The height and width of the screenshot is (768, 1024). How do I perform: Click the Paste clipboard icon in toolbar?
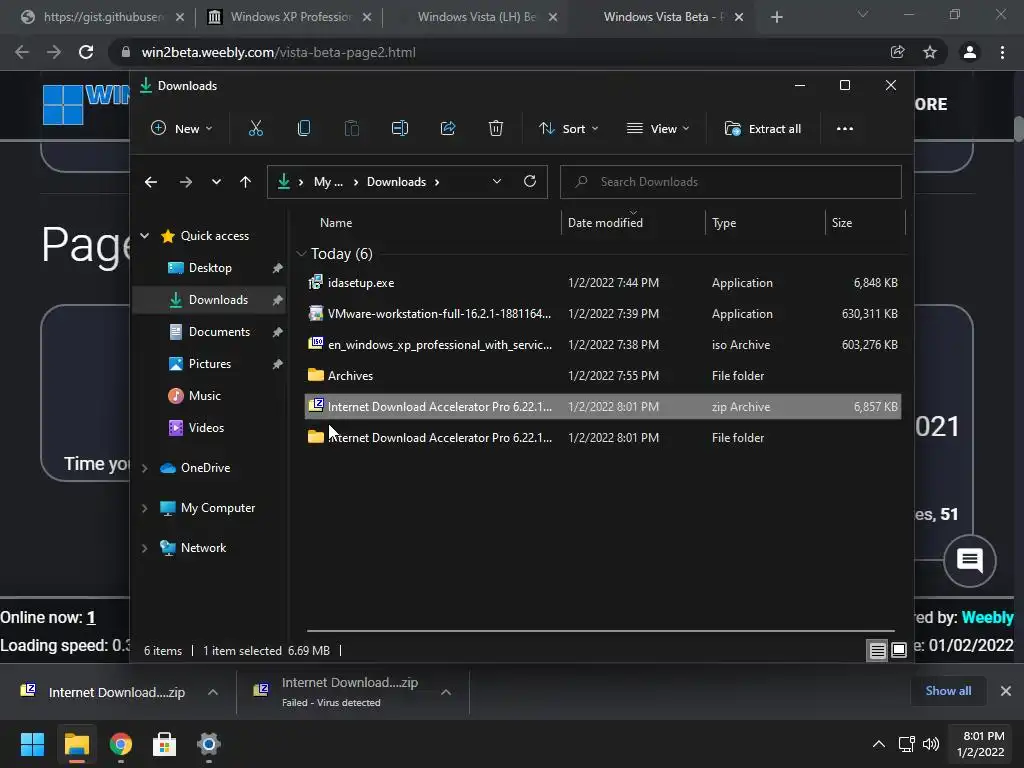[351, 129]
